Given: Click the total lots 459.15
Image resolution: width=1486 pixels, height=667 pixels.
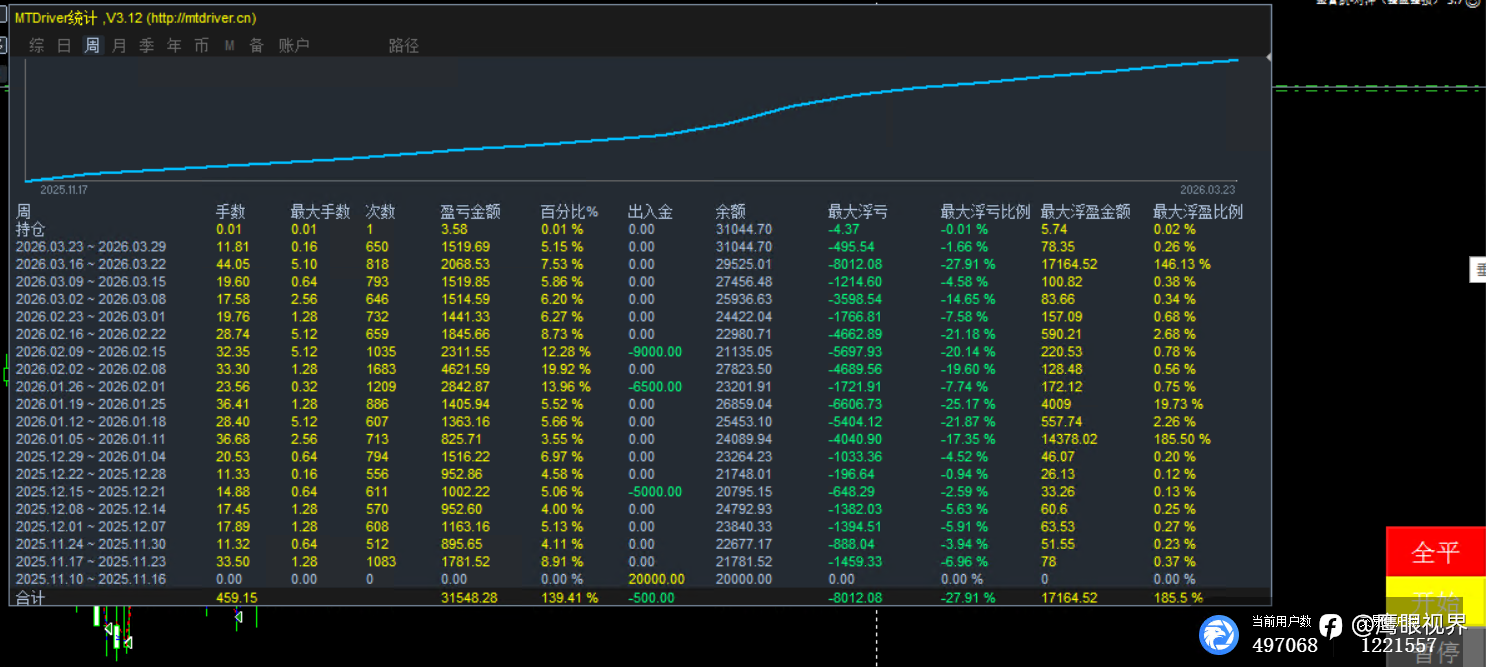Looking at the screenshot, I should pos(238,598).
